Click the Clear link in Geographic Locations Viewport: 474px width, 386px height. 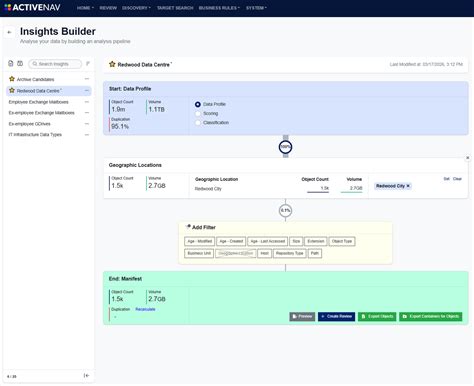[x=457, y=179]
